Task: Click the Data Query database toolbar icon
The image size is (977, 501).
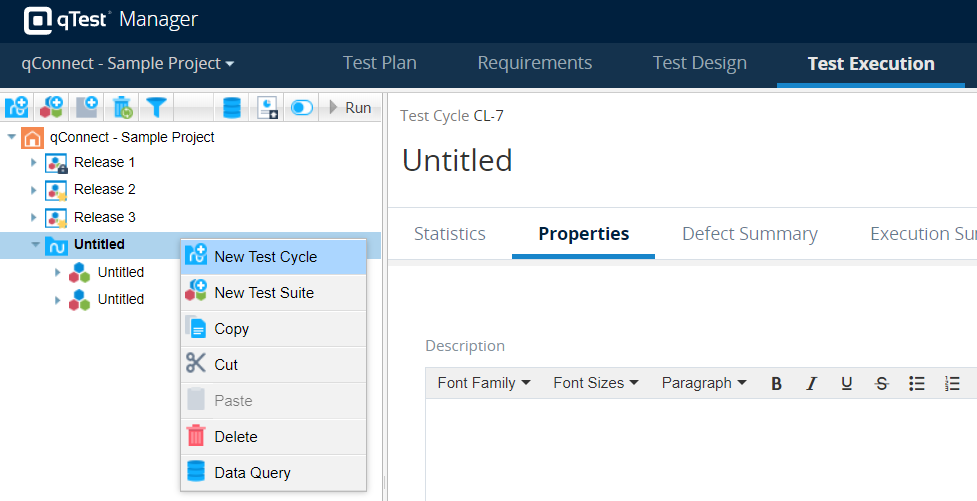Action: [x=232, y=107]
